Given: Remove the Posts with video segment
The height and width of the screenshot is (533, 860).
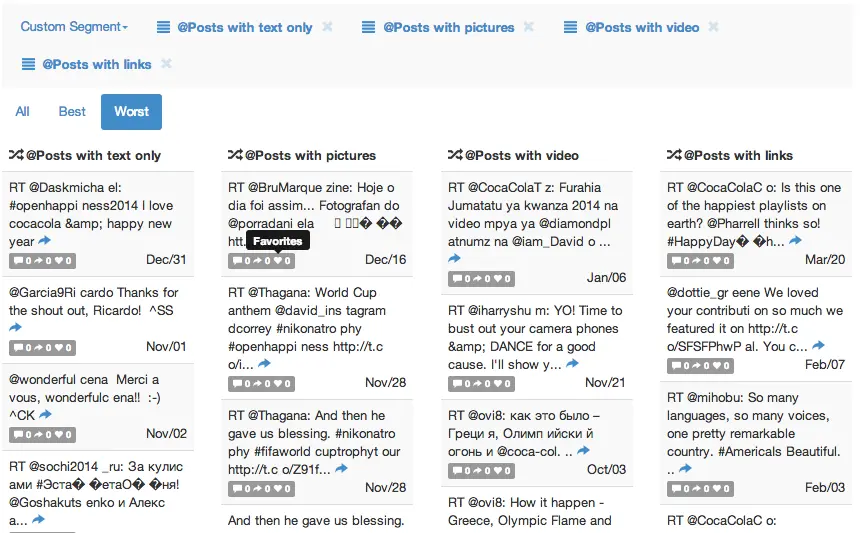Looking at the screenshot, I should pos(714,27).
